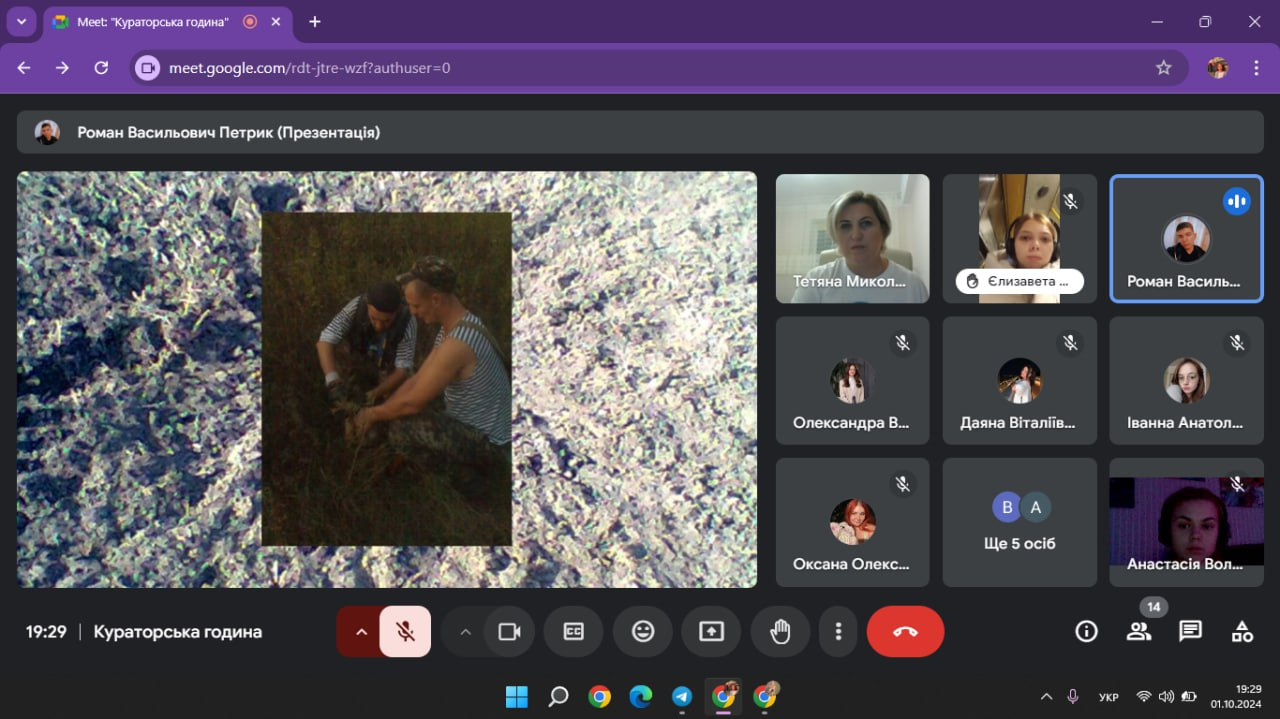Enable closed captions CC button
Screen dimensions: 1280x719
(574, 632)
